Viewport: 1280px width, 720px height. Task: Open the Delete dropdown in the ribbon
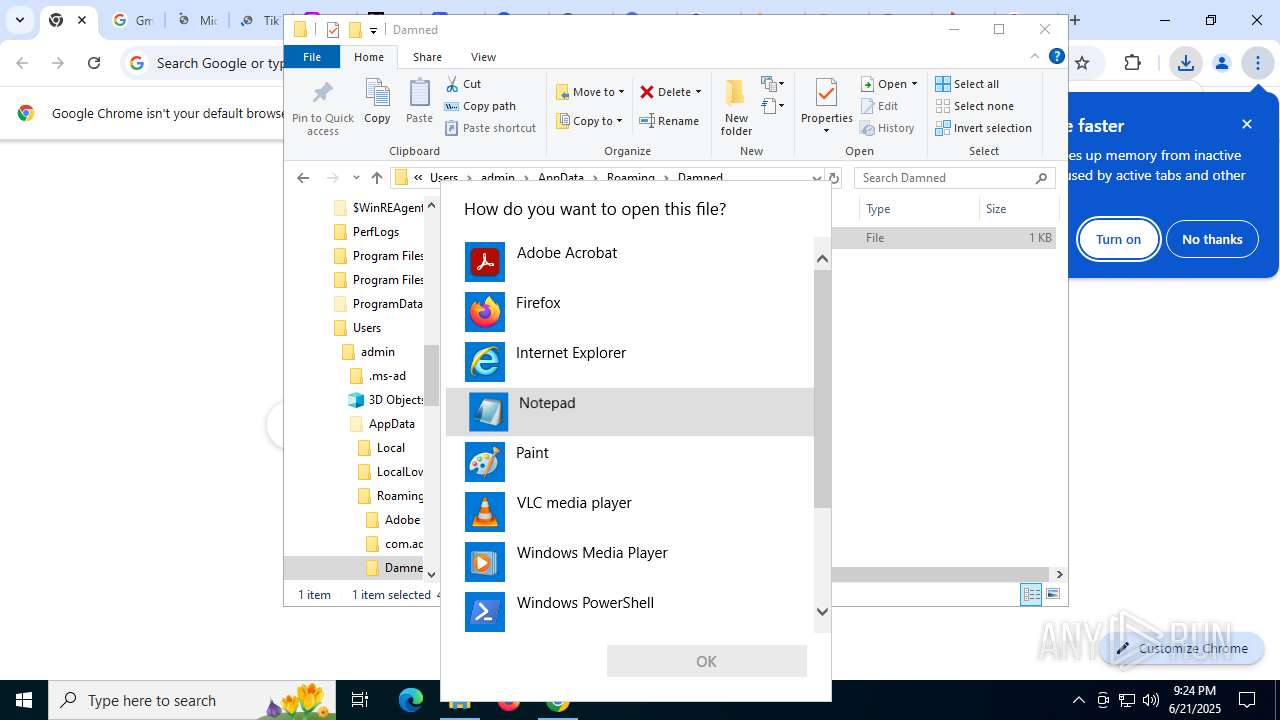click(671, 92)
